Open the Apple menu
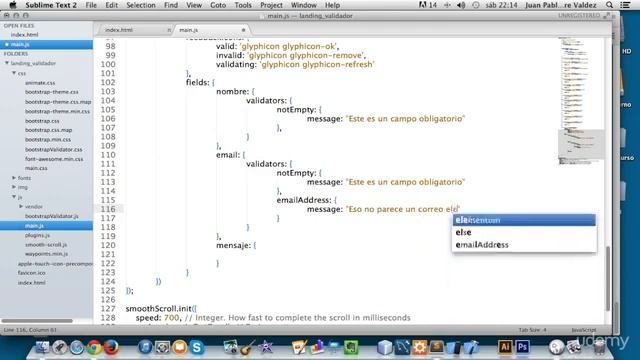This screenshot has width=640, height=360. pyautogui.click(x=13, y=5)
